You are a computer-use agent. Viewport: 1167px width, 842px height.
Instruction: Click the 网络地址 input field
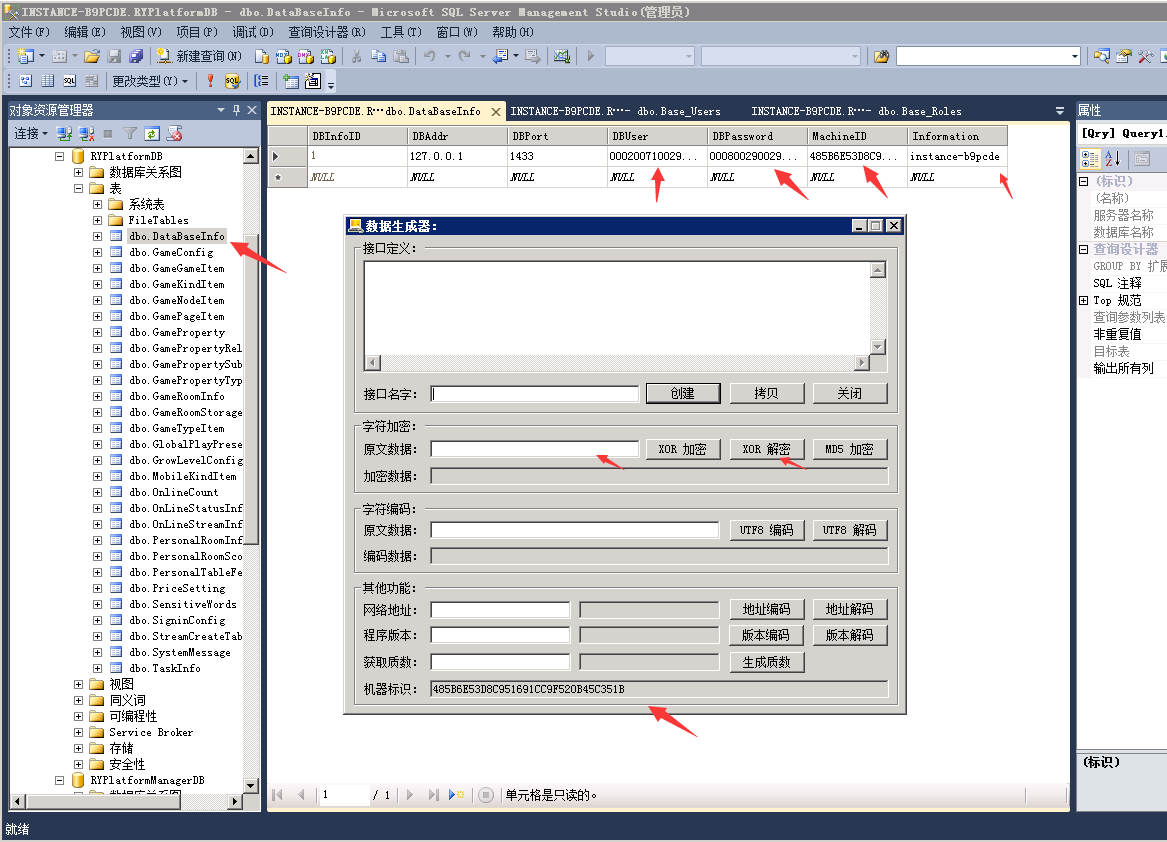[x=500, y=610]
